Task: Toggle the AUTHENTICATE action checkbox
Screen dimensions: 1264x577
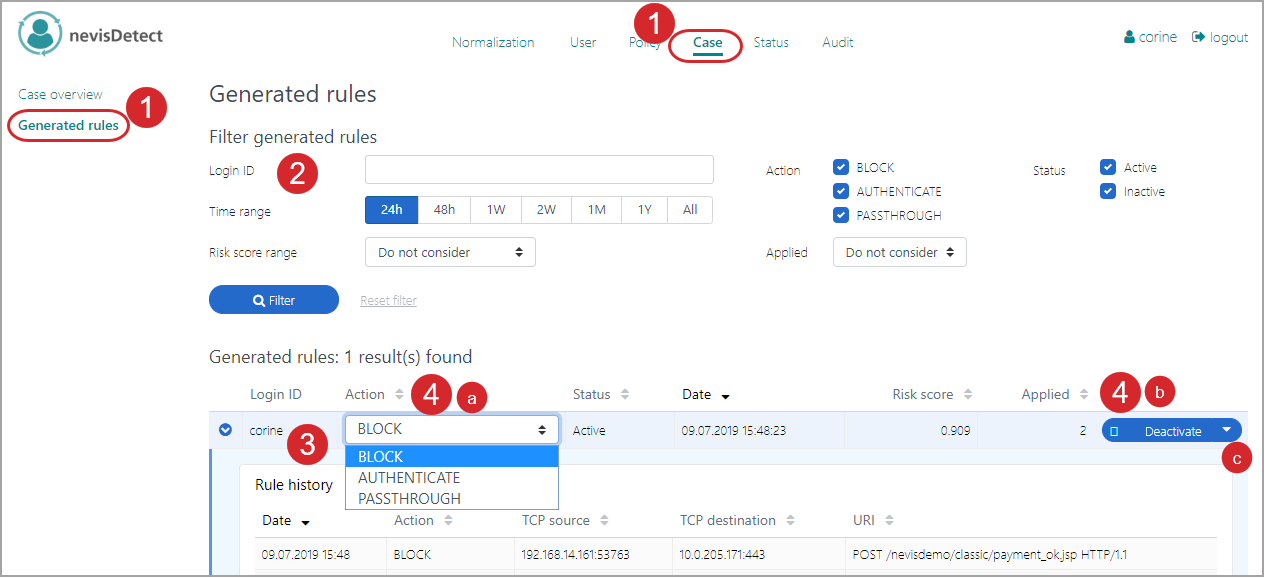Action: click(841, 191)
